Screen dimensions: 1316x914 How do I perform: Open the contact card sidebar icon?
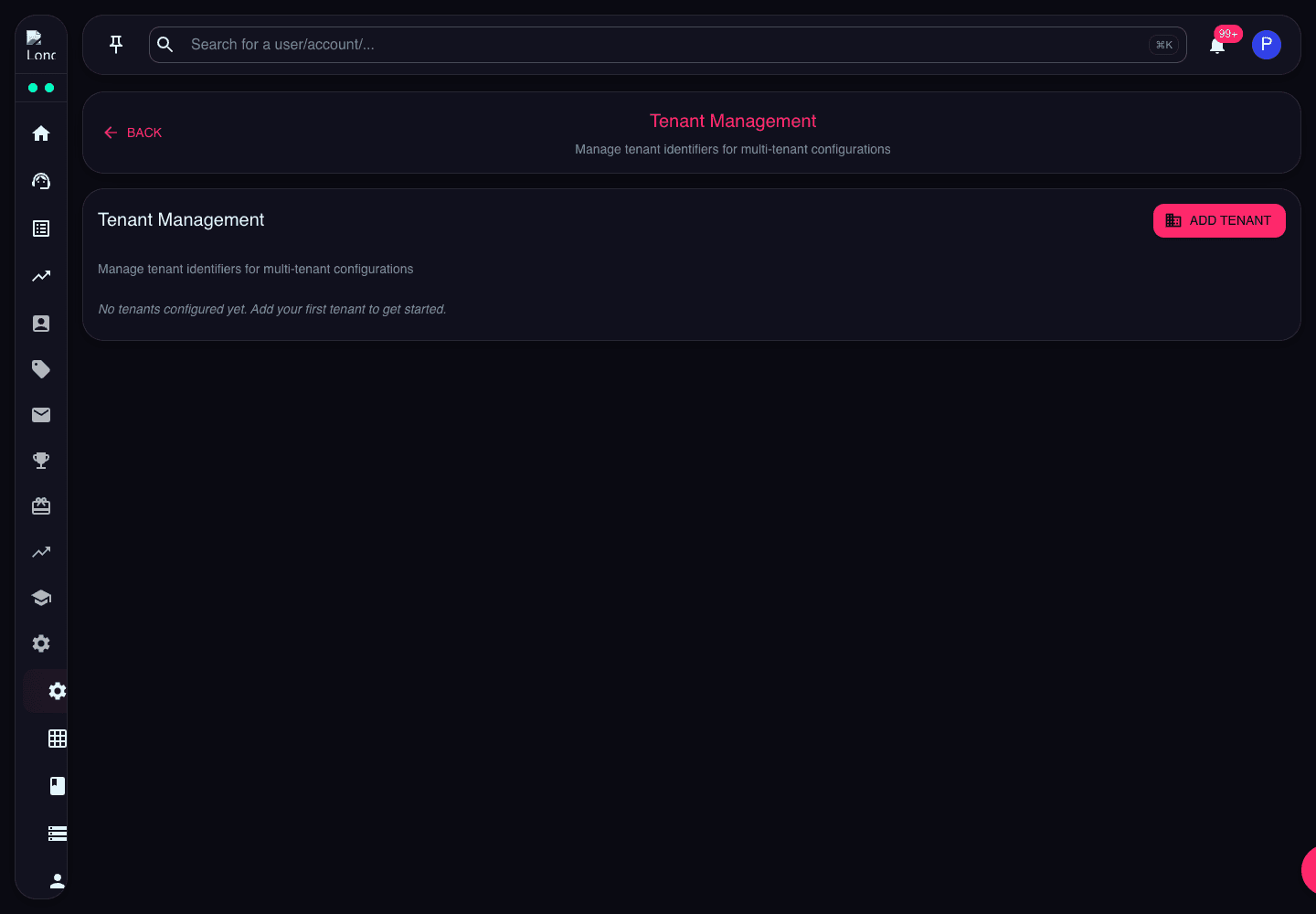[41, 324]
